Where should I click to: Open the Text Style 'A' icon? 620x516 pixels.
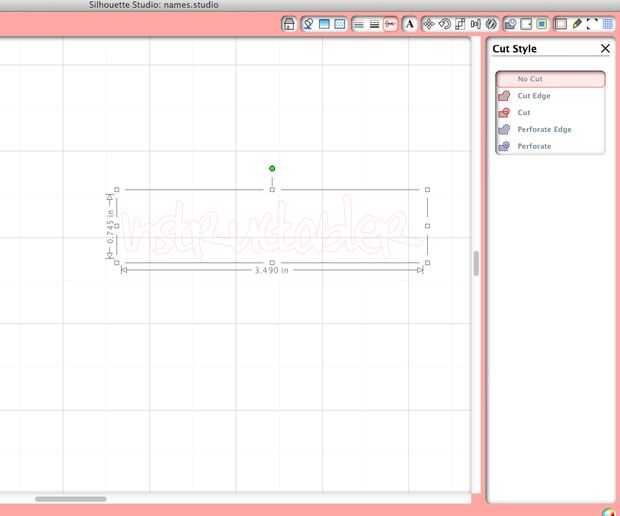click(410, 24)
